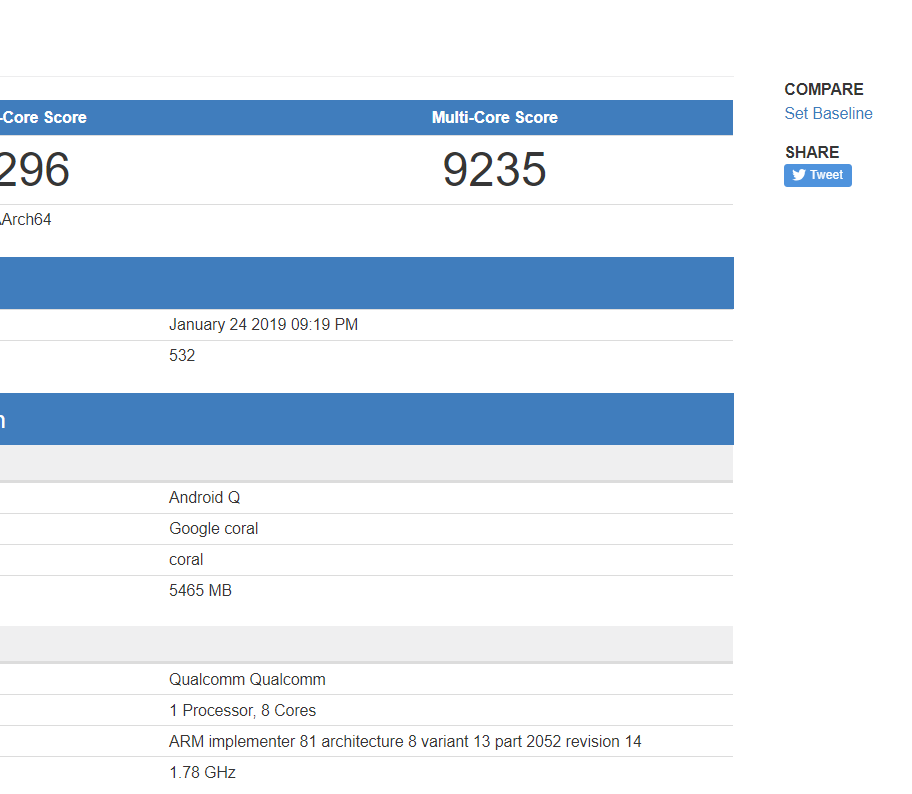Click the value 532 under the date
The height and width of the screenshot is (794, 912).
[x=182, y=355]
